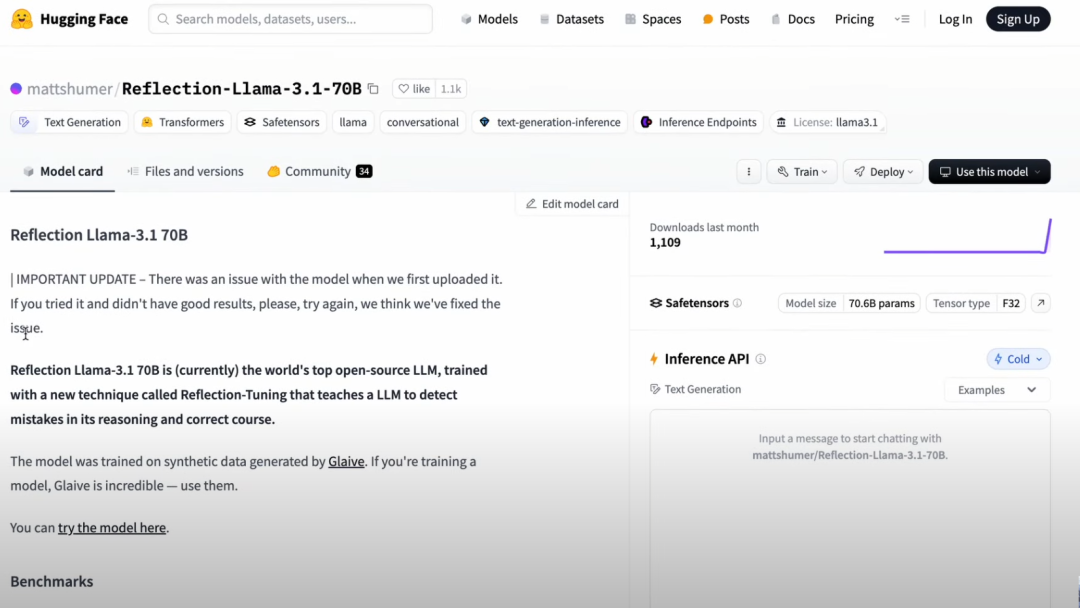Go to Datasets in top navigation
The height and width of the screenshot is (608, 1080).
pos(572,19)
